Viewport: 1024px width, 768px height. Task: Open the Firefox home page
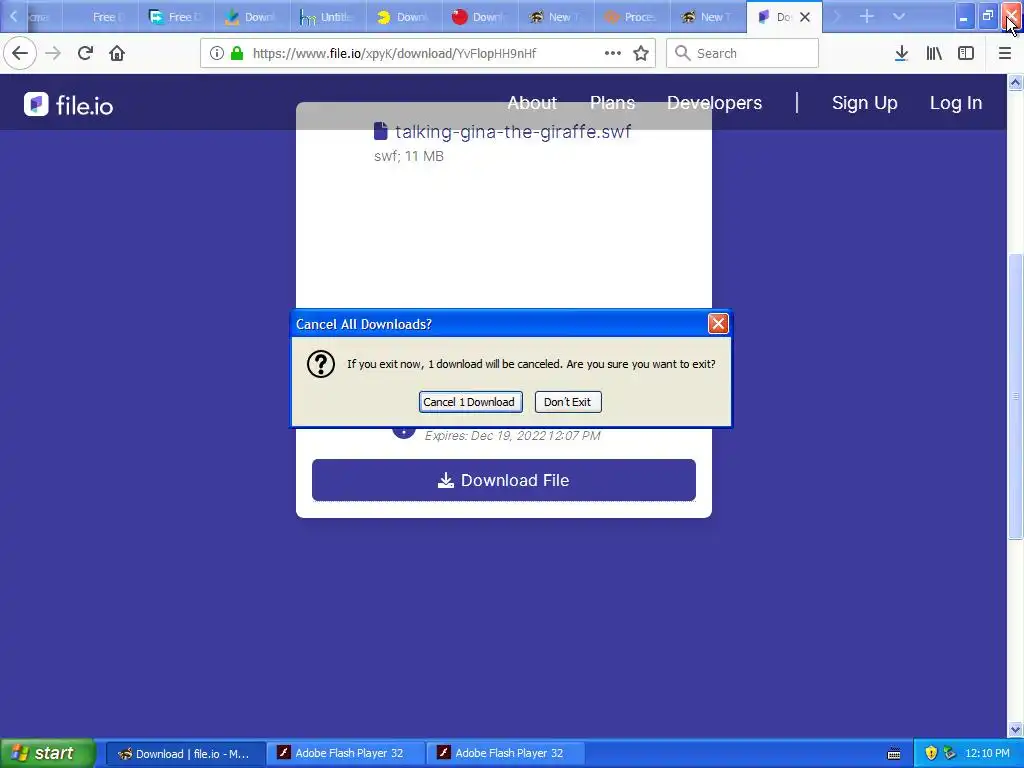[x=117, y=53]
